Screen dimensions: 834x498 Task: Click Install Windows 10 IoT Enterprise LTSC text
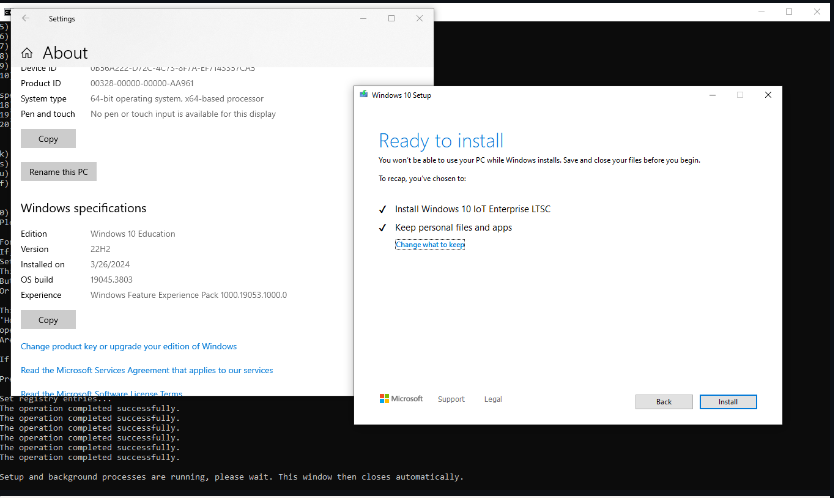[x=473, y=209]
